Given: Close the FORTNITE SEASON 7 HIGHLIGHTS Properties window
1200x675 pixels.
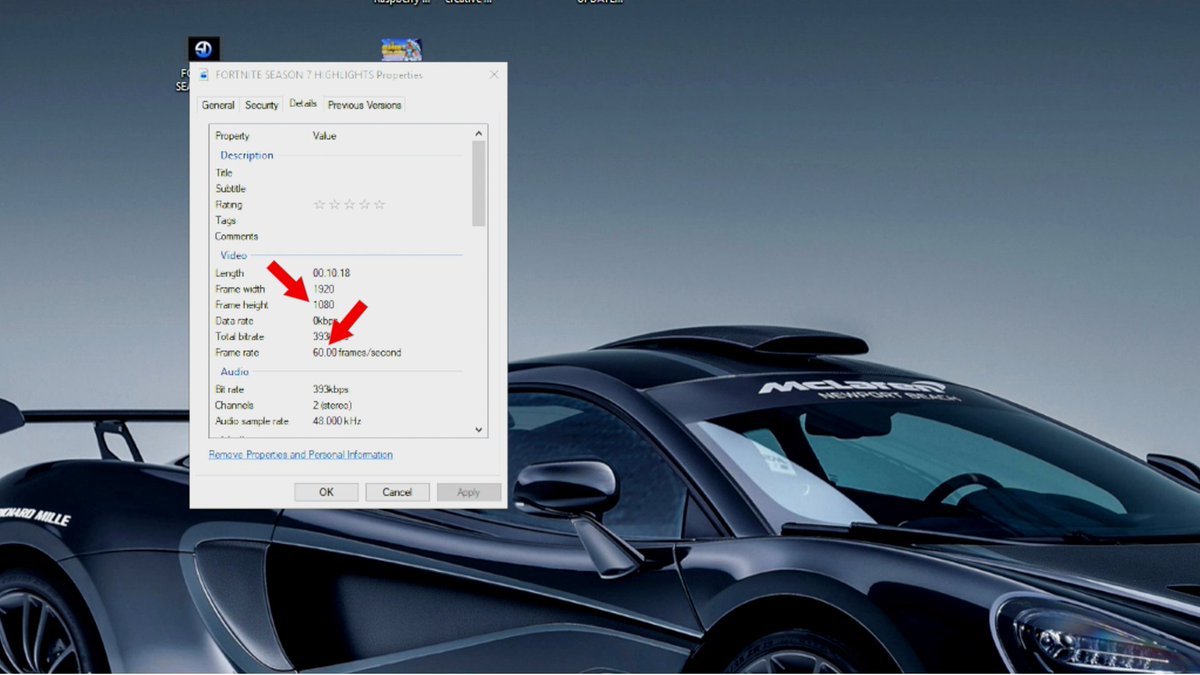Looking at the screenshot, I should coord(493,75).
